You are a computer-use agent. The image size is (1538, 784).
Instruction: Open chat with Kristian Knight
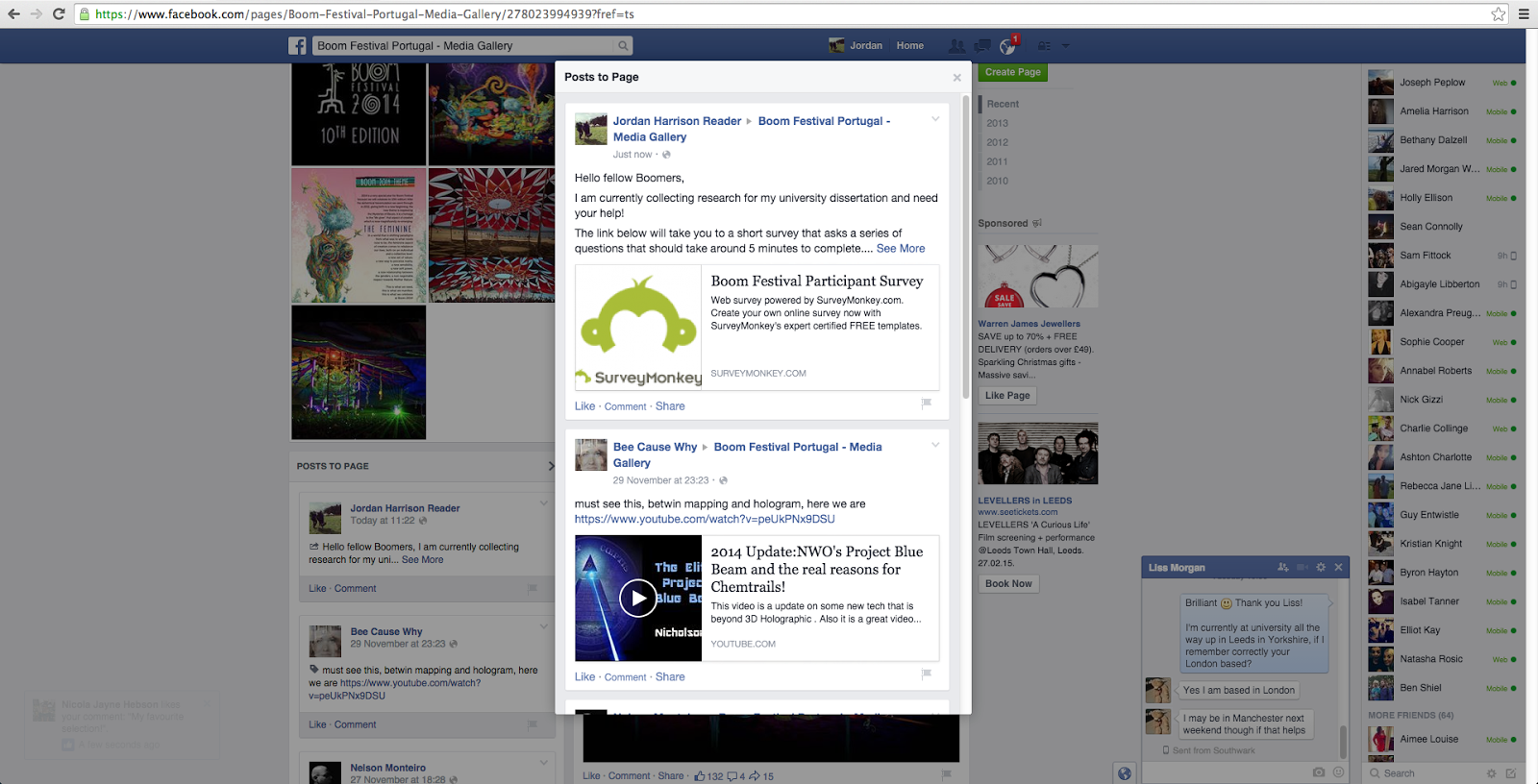pos(1442,544)
